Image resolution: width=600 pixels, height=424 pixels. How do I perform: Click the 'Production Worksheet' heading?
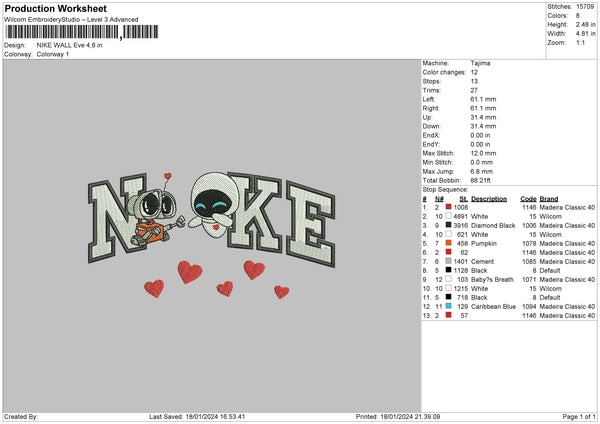[x=55, y=8]
